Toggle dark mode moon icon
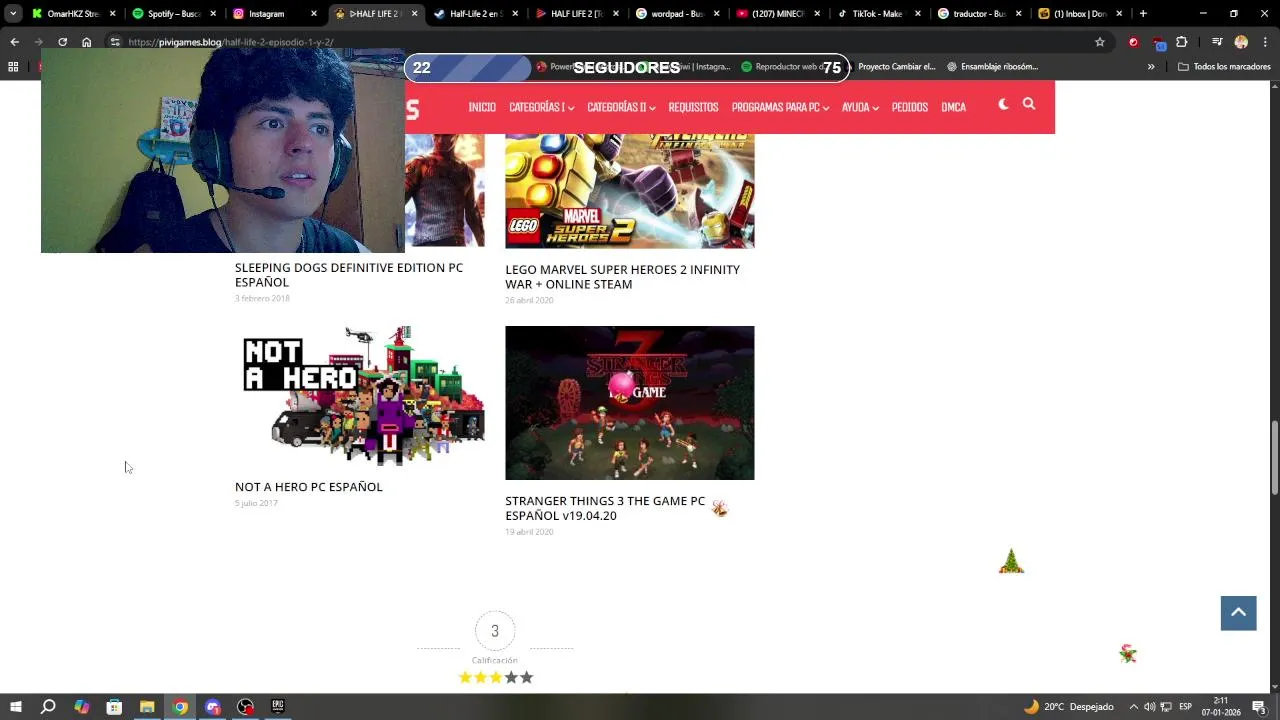 tap(1003, 104)
